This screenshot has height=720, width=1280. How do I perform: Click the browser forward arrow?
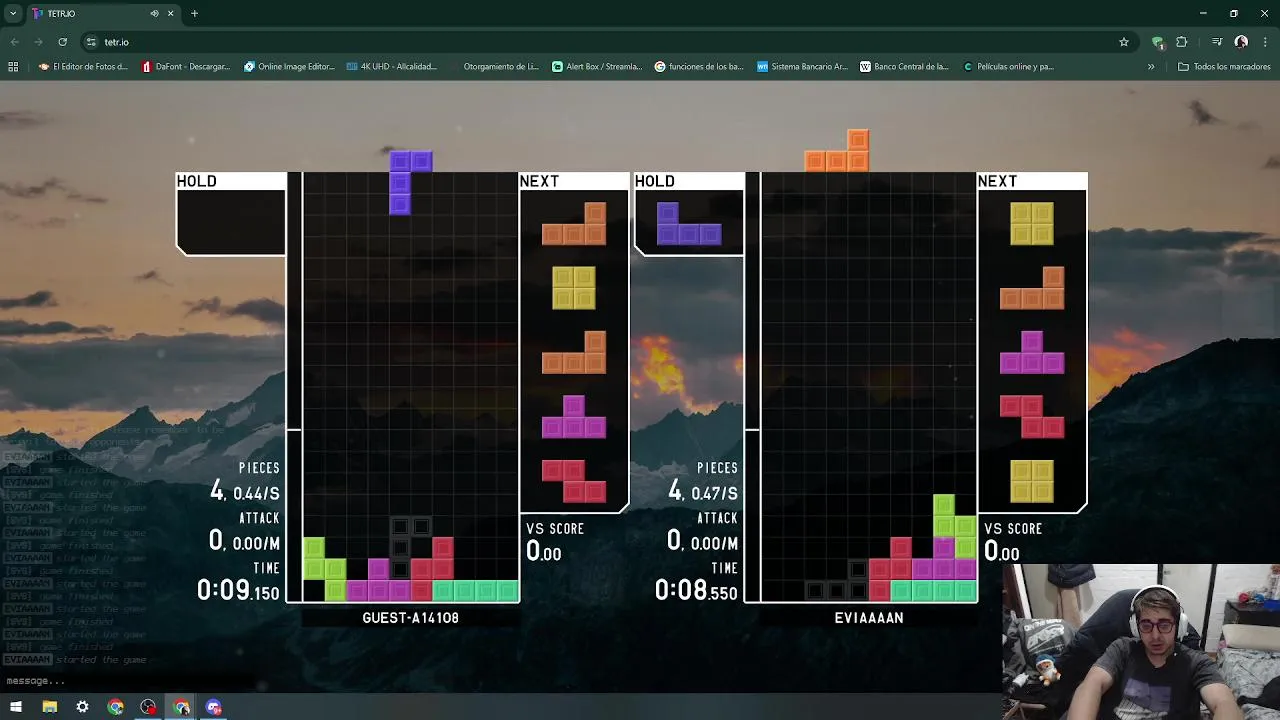38,42
